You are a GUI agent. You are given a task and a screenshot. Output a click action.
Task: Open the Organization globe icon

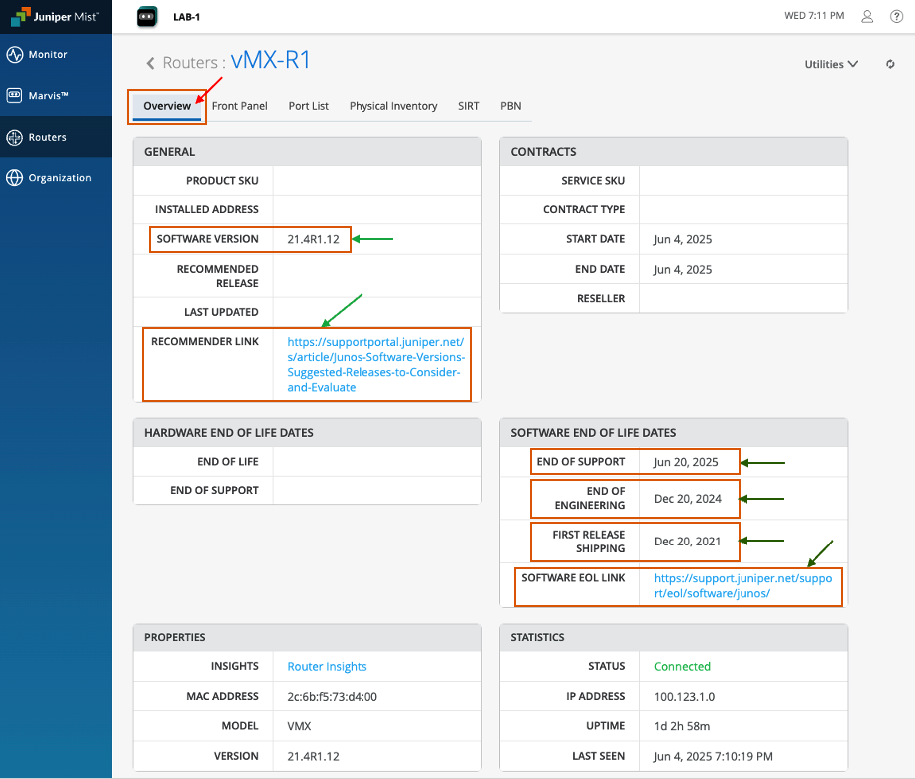pos(15,178)
